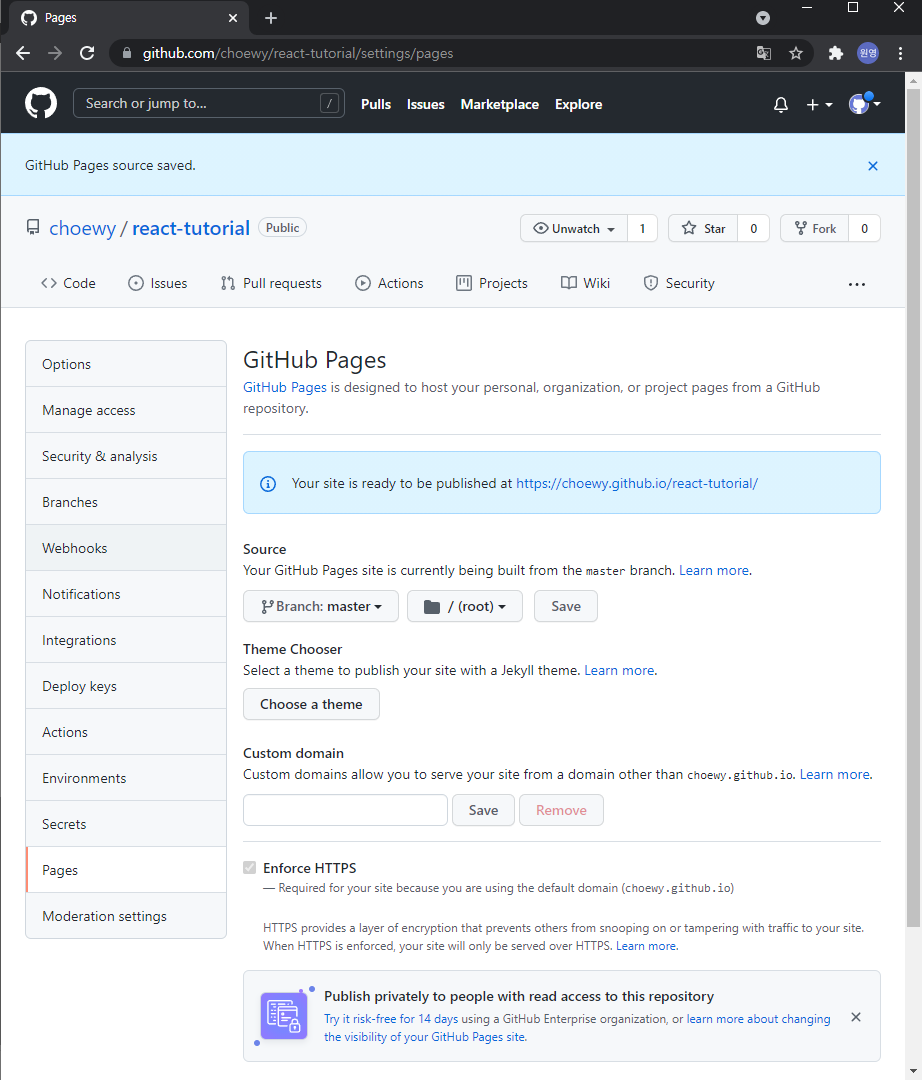Switch to the repository Issues tab

click(158, 283)
